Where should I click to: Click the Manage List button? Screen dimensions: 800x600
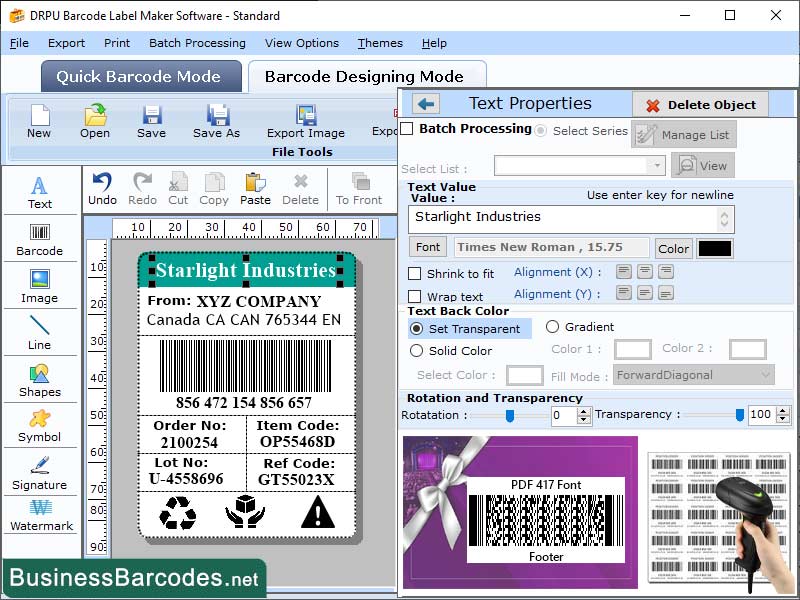(x=686, y=133)
